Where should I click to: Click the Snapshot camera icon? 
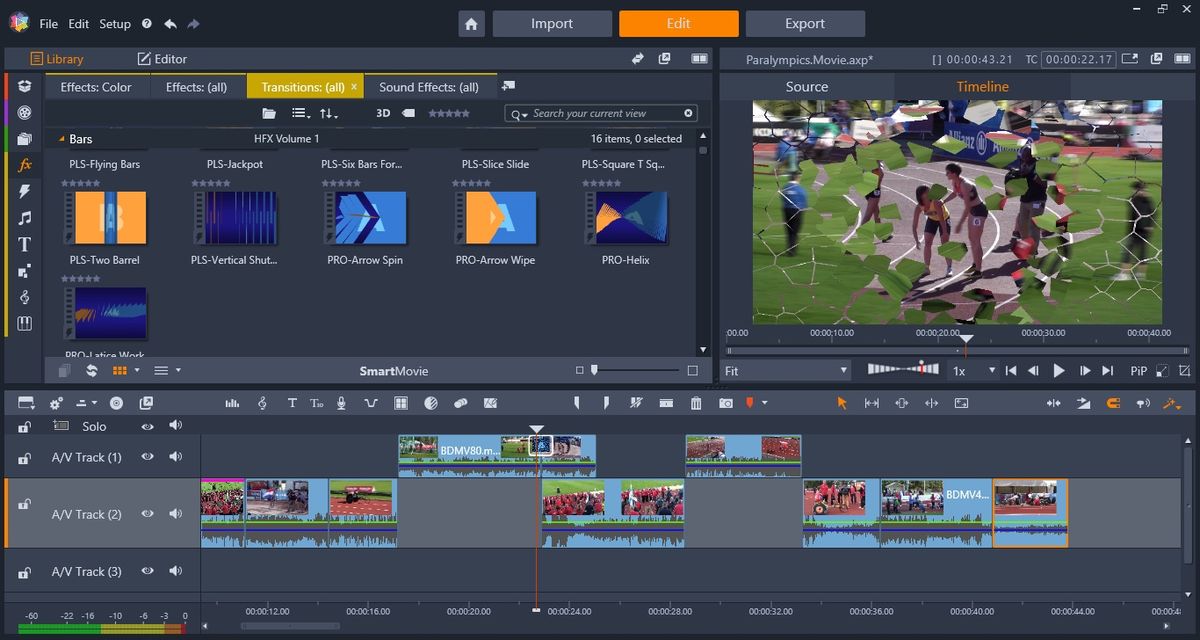[x=726, y=403]
